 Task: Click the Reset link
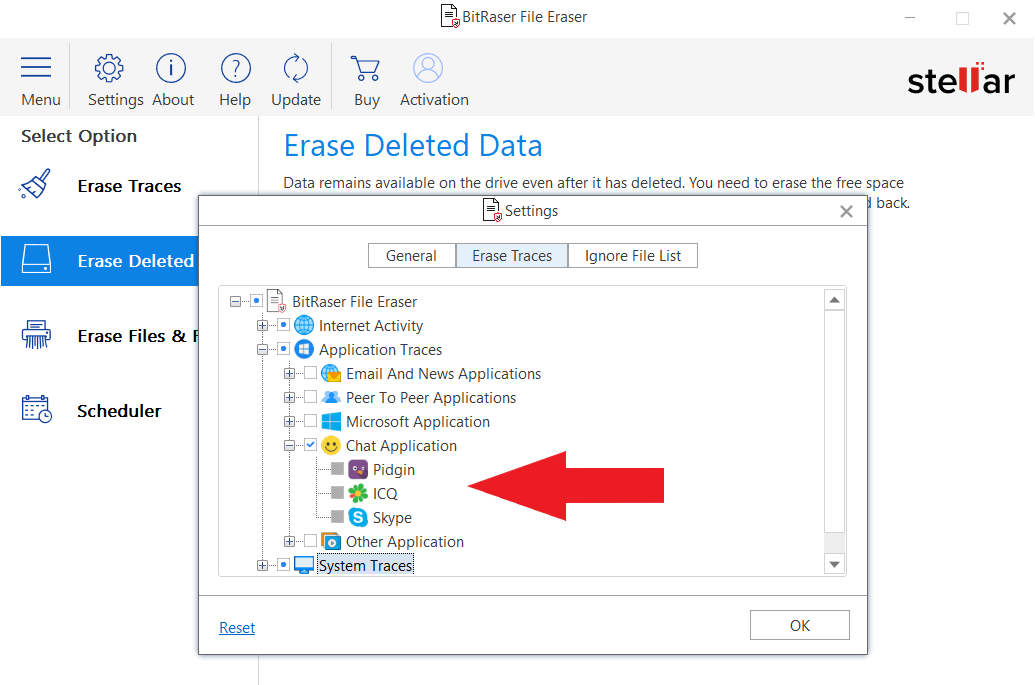237,628
